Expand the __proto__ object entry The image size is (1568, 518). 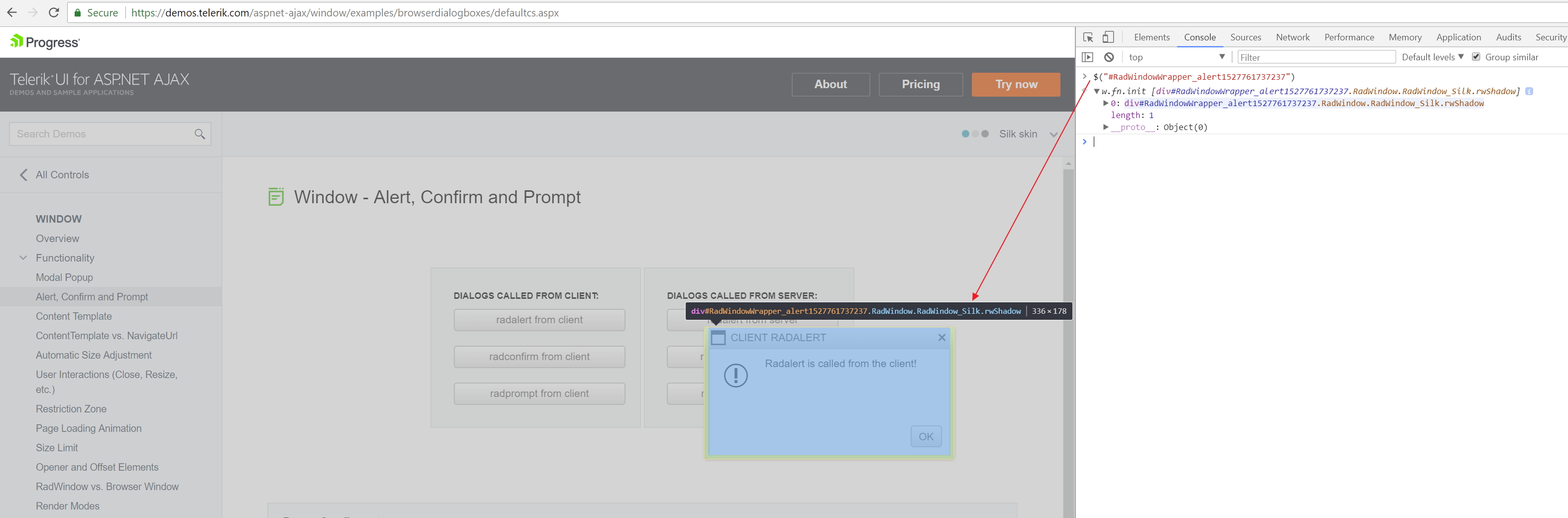click(x=1106, y=128)
